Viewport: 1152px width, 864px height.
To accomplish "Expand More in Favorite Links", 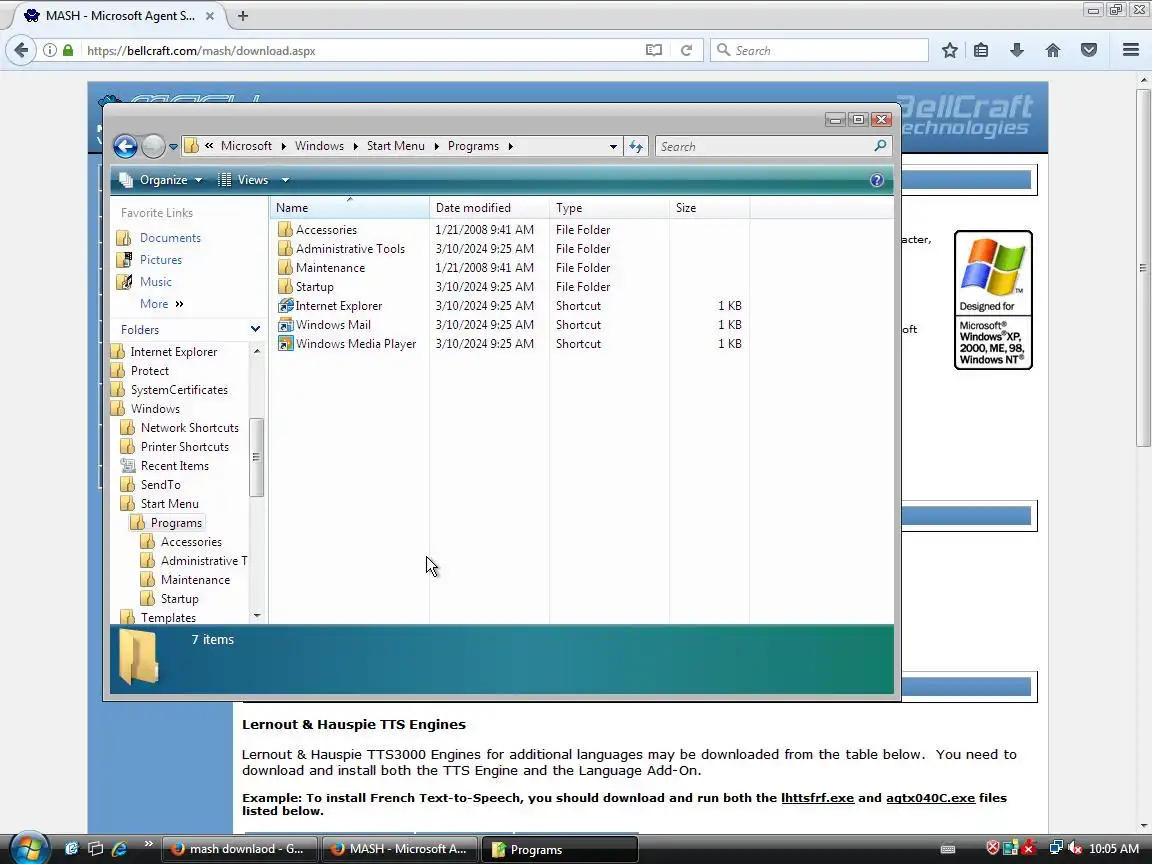I will pyautogui.click(x=162, y=304).
